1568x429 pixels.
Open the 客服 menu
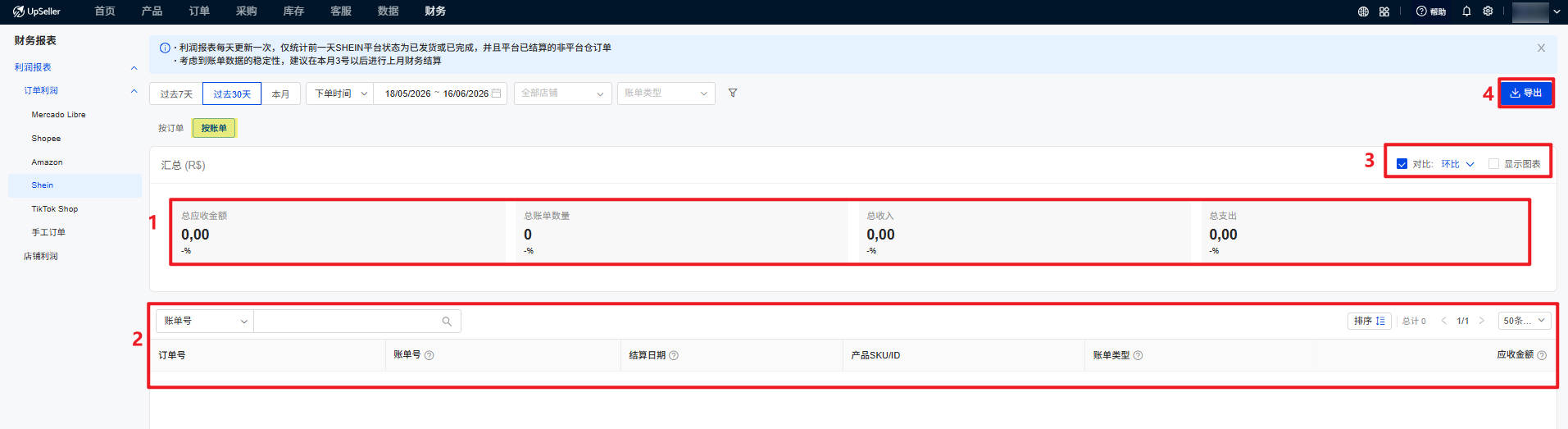click(x=341, y=11)
